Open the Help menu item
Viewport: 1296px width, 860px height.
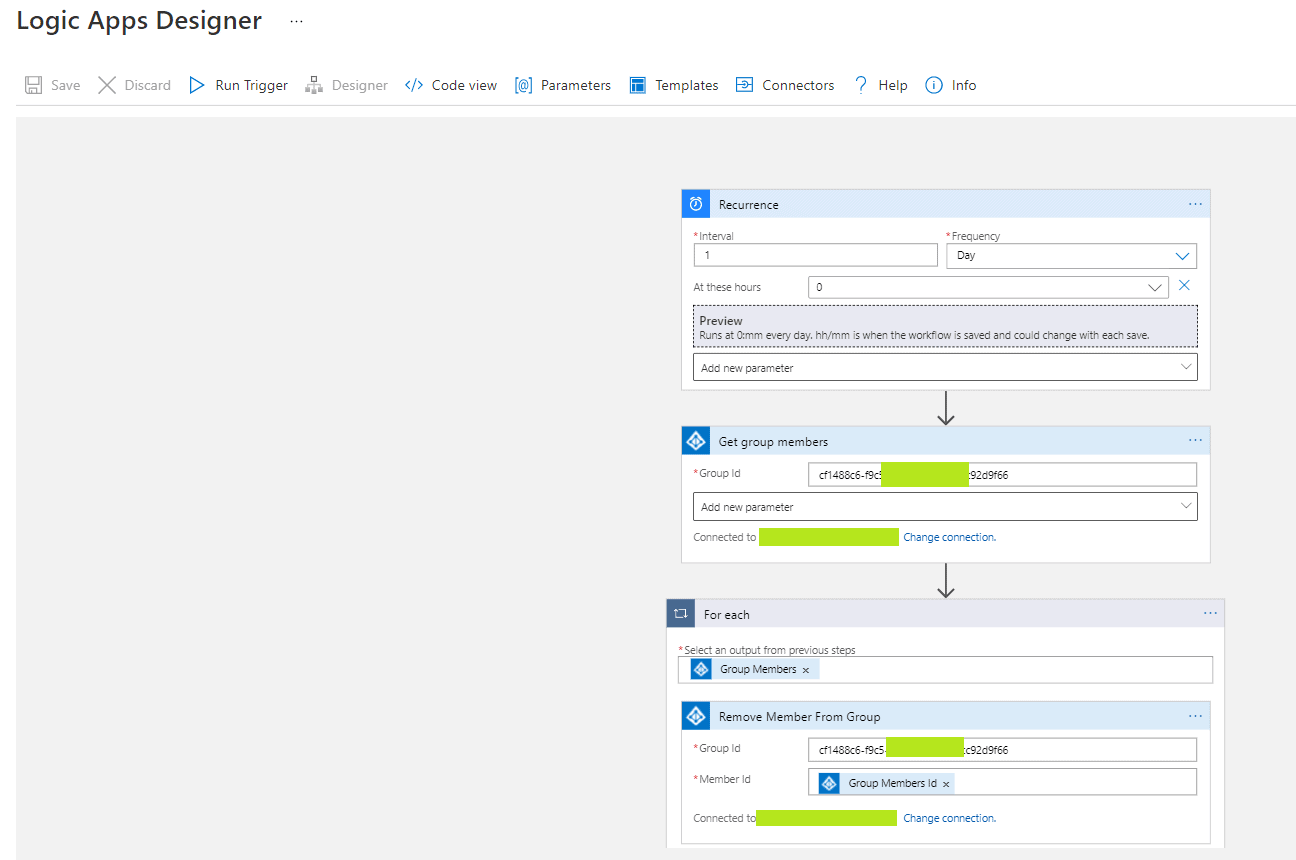click(x=880, y=85)
